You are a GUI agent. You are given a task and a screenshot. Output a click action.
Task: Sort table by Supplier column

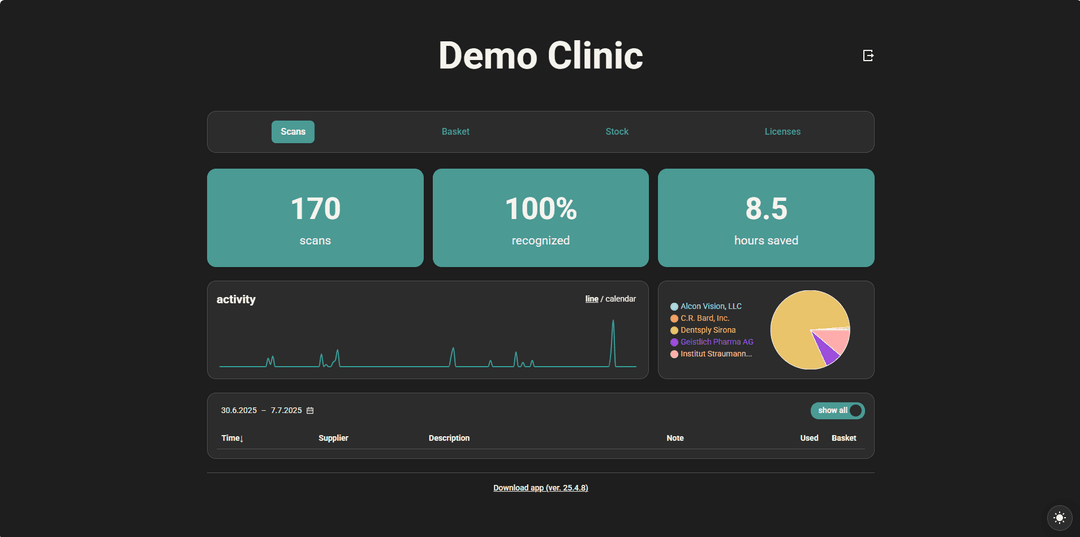(333, 439)
